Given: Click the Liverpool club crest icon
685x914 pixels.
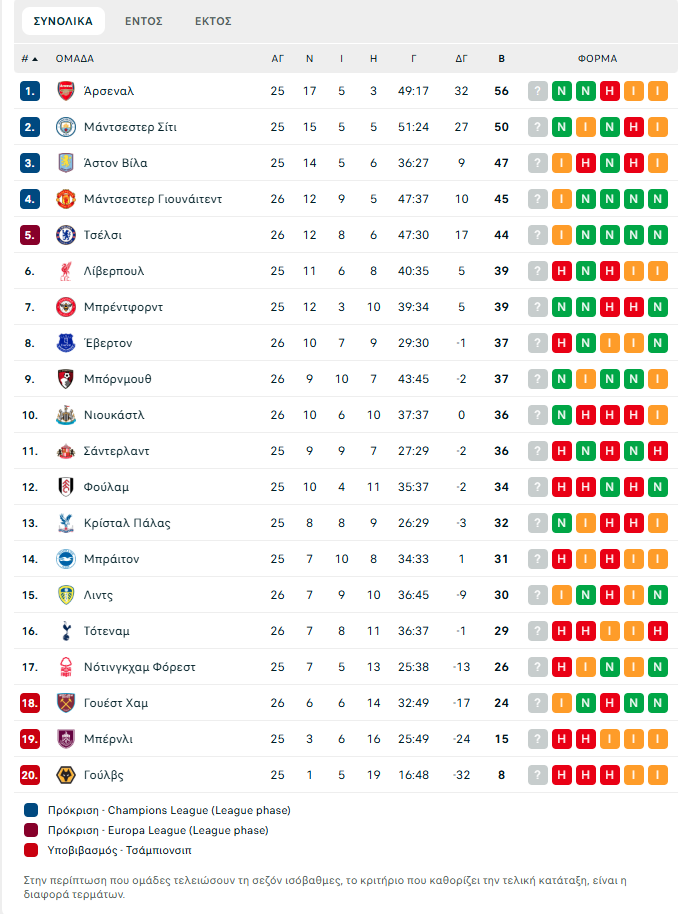Looking at the screenshot, I should coord(66,271).
